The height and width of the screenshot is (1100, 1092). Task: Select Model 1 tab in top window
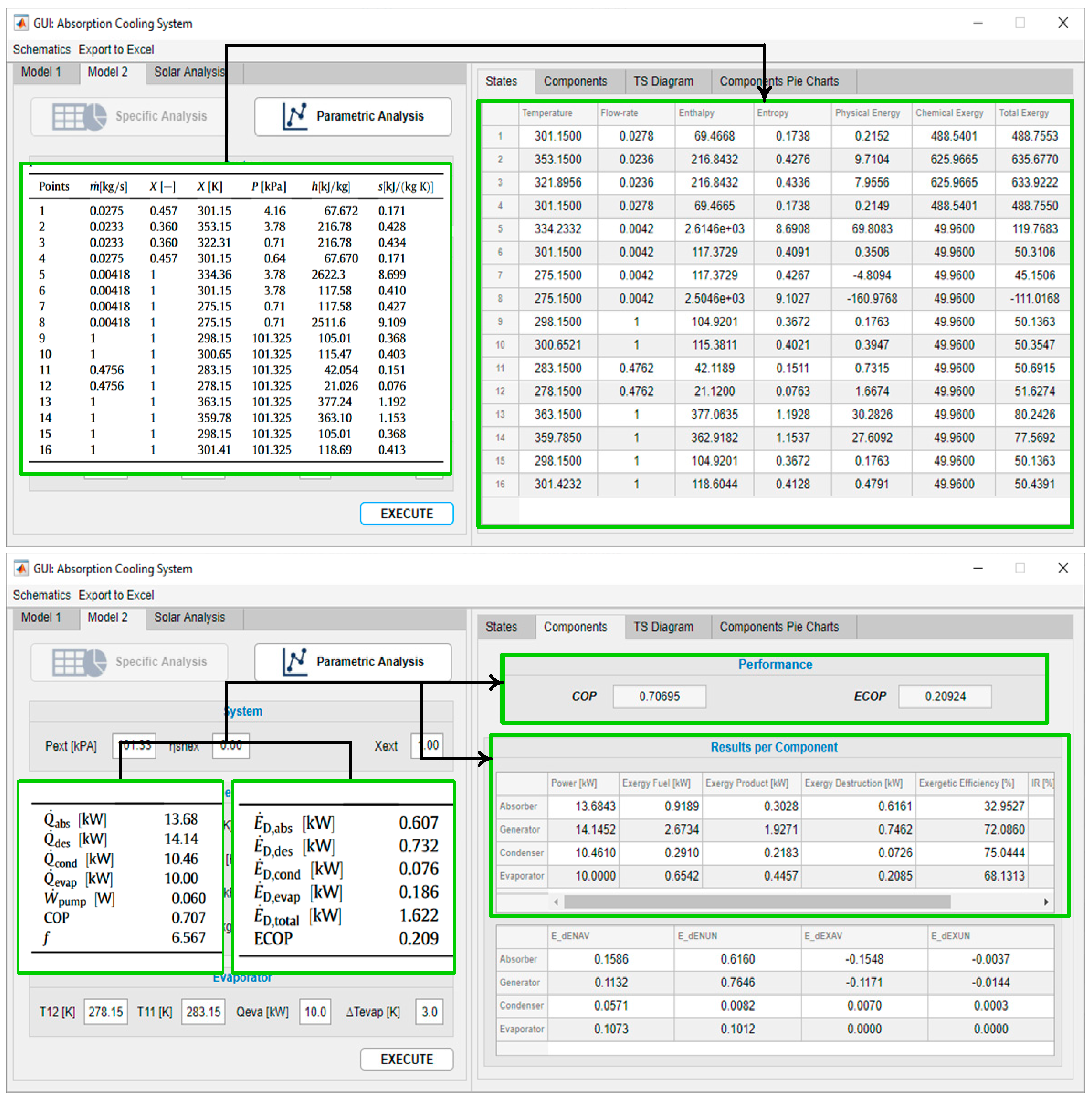coord(41,72)
